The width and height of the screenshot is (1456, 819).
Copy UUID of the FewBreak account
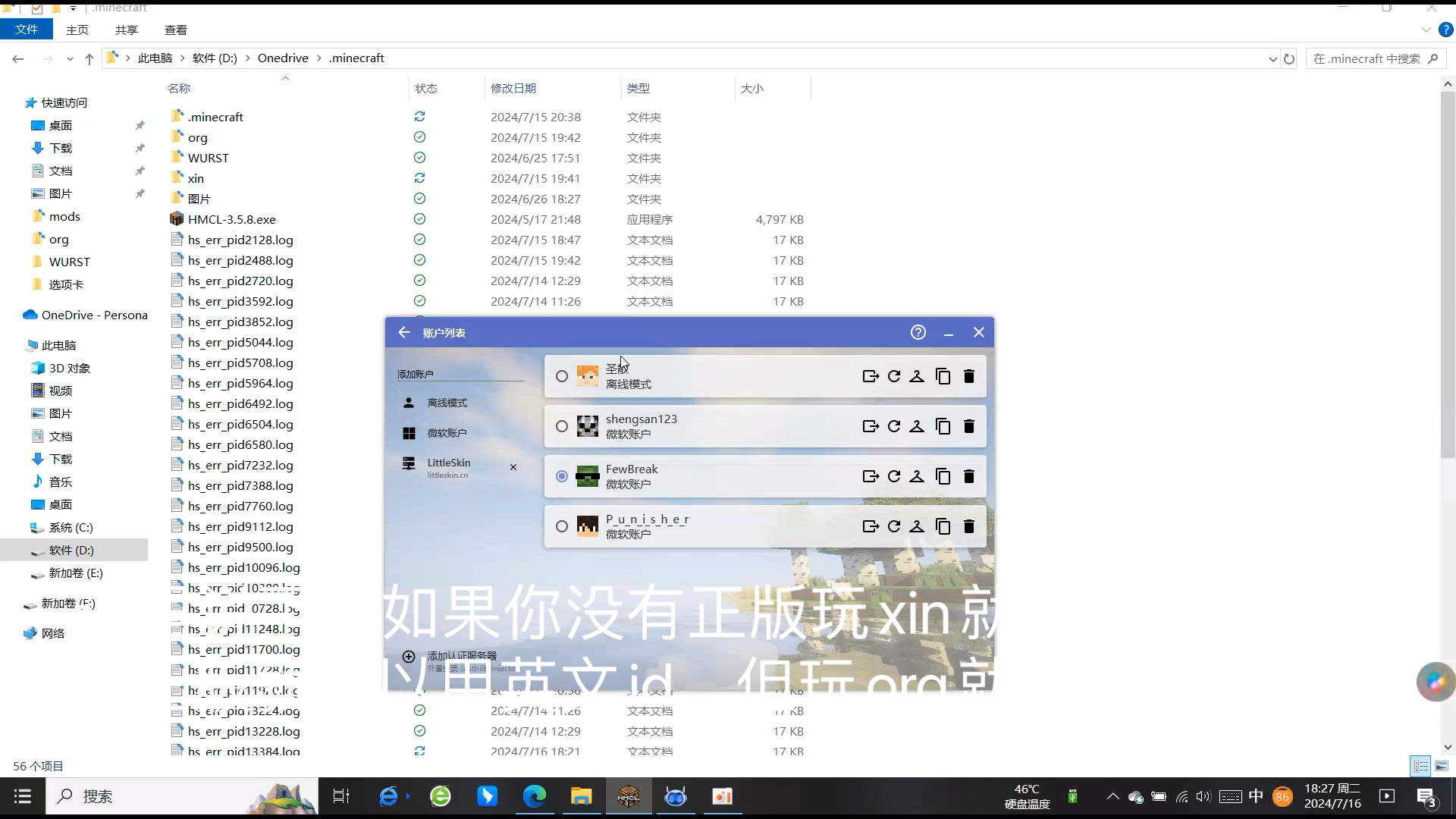tap(943, 476)
